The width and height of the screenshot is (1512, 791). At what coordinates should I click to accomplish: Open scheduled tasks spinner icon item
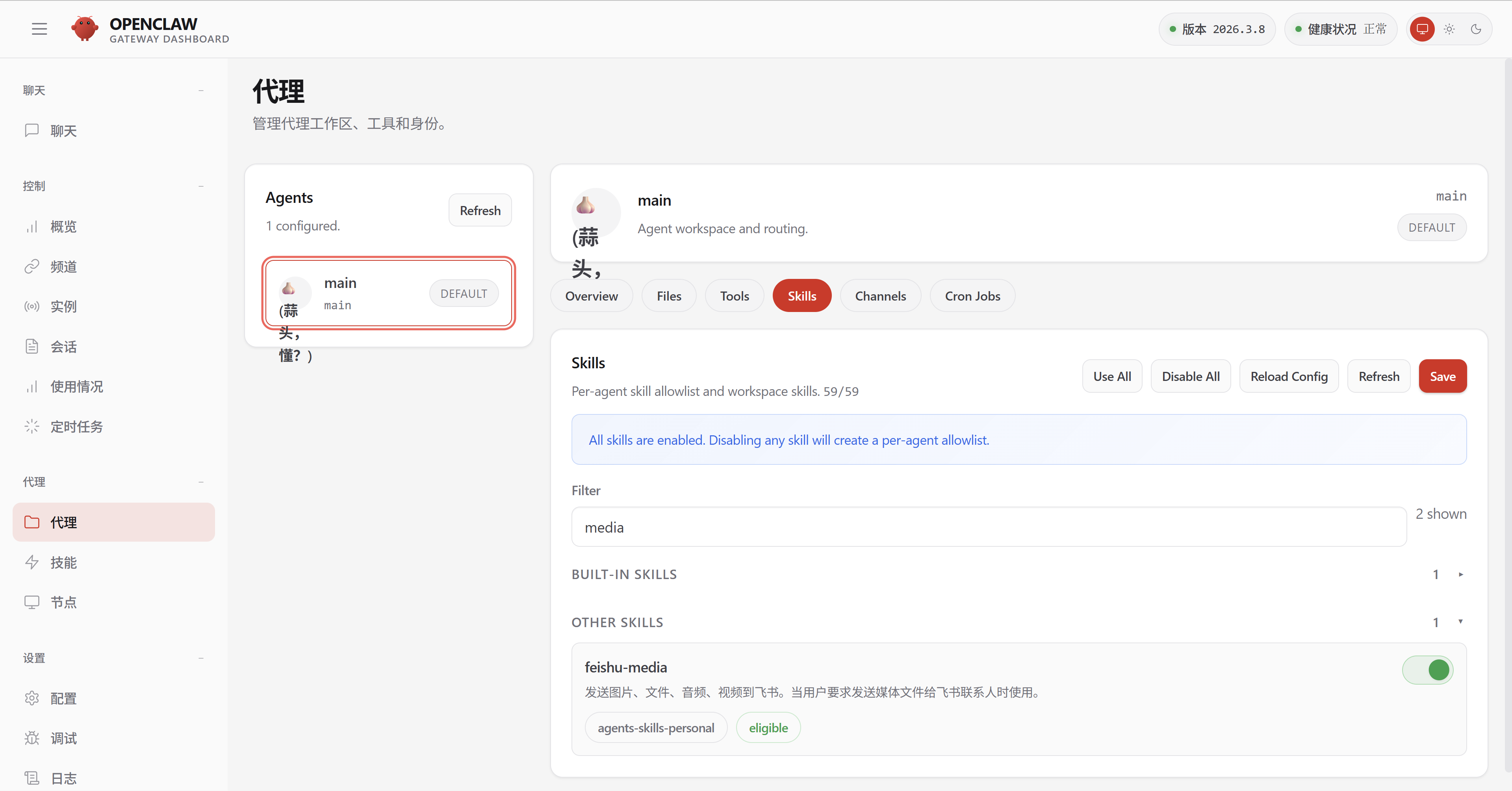click(x=32, y=426)
